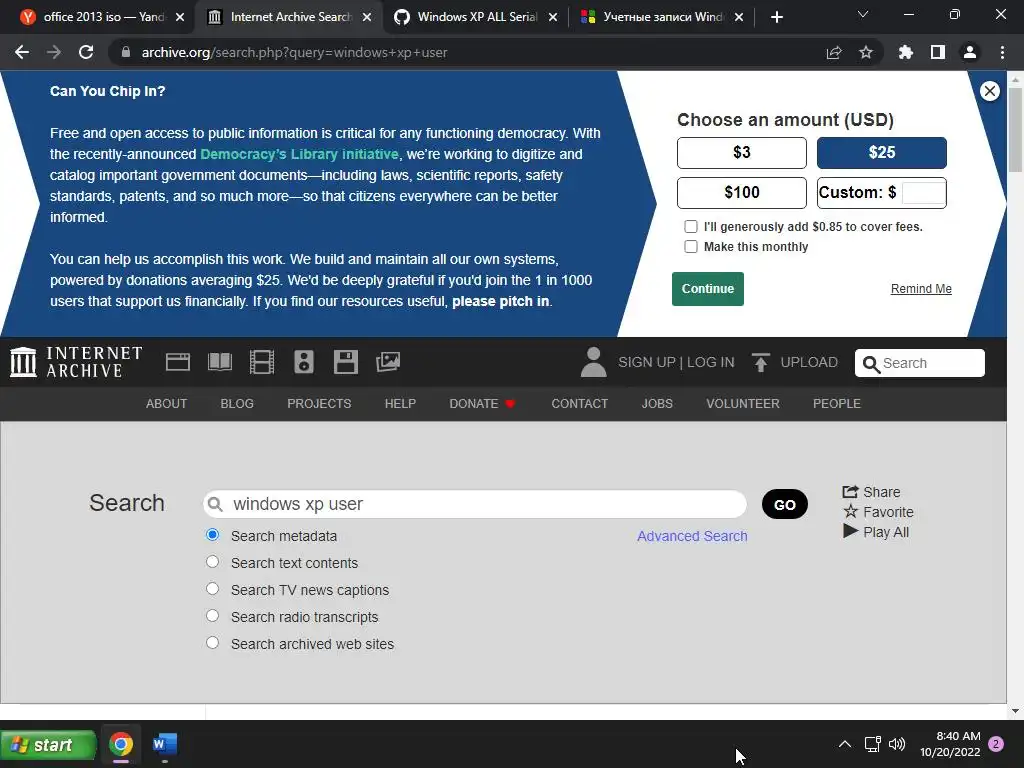Open the tab search dropdown arrow
The image size is (1024, 768).
click(863, 14)
